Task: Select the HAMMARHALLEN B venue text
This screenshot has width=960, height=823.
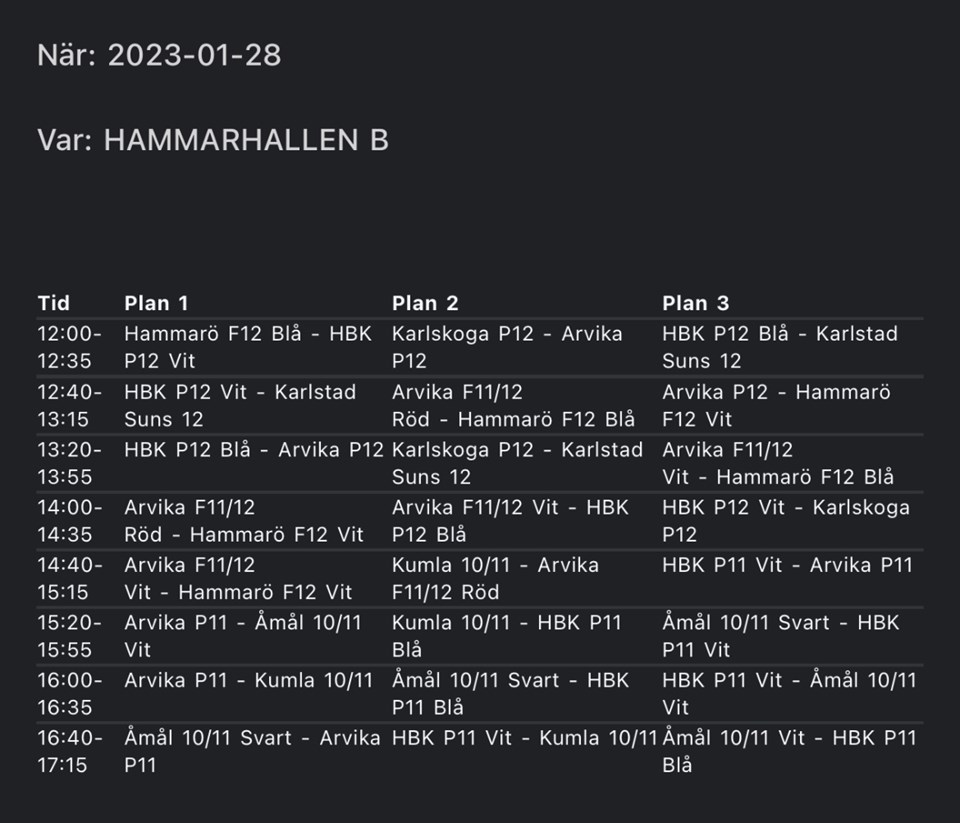Action: 246,140
